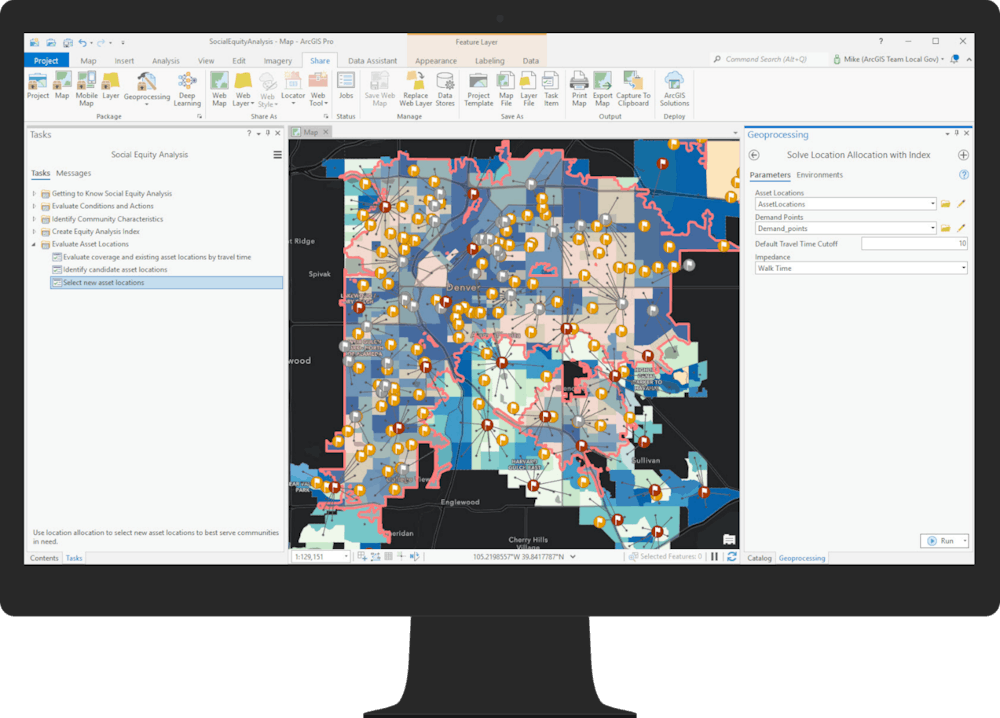Image resolution: width=1000 pixels, height=718 pixels.
Task: Click the add plus icon in Geoprocessing pane
Action: 963,155
